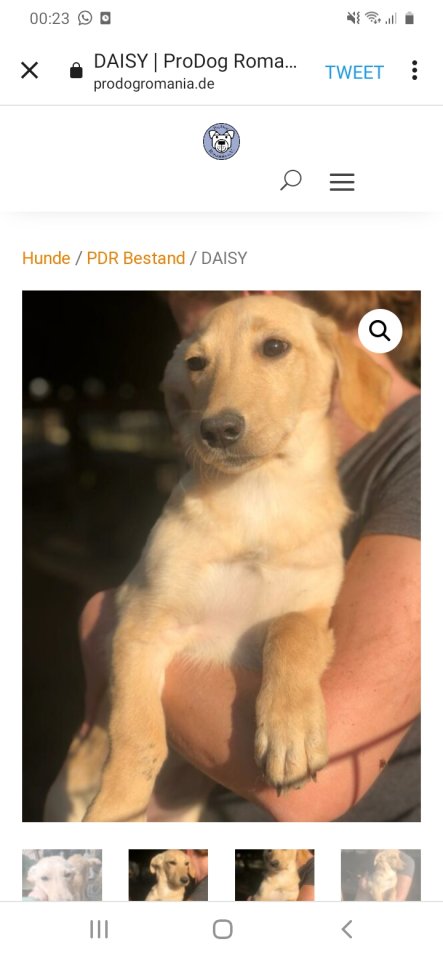The width and height of the screenshot is (443, 960).
Task: Select the fourth gallery thumbnail
Action: pos(381,874)
